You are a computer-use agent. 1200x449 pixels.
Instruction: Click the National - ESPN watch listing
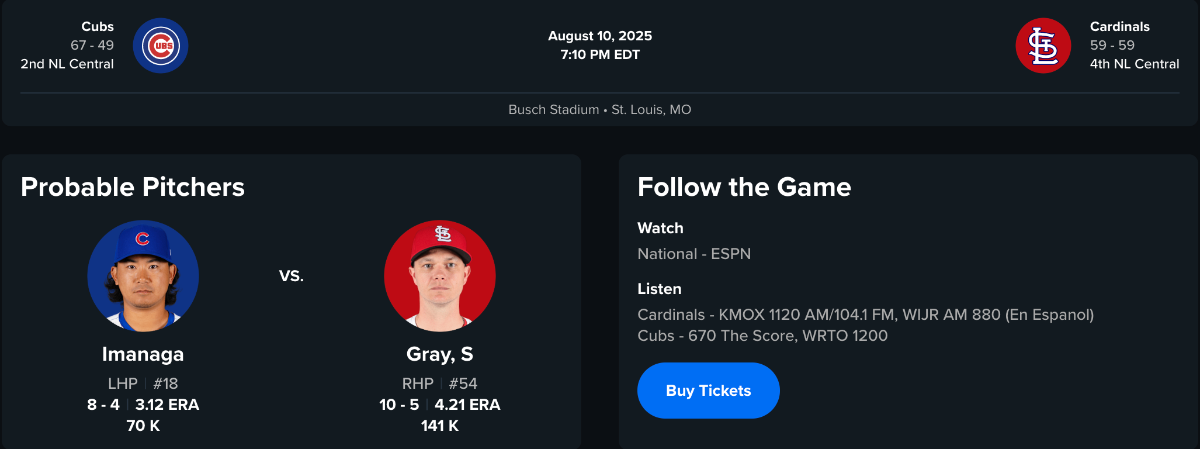(694, 254)
